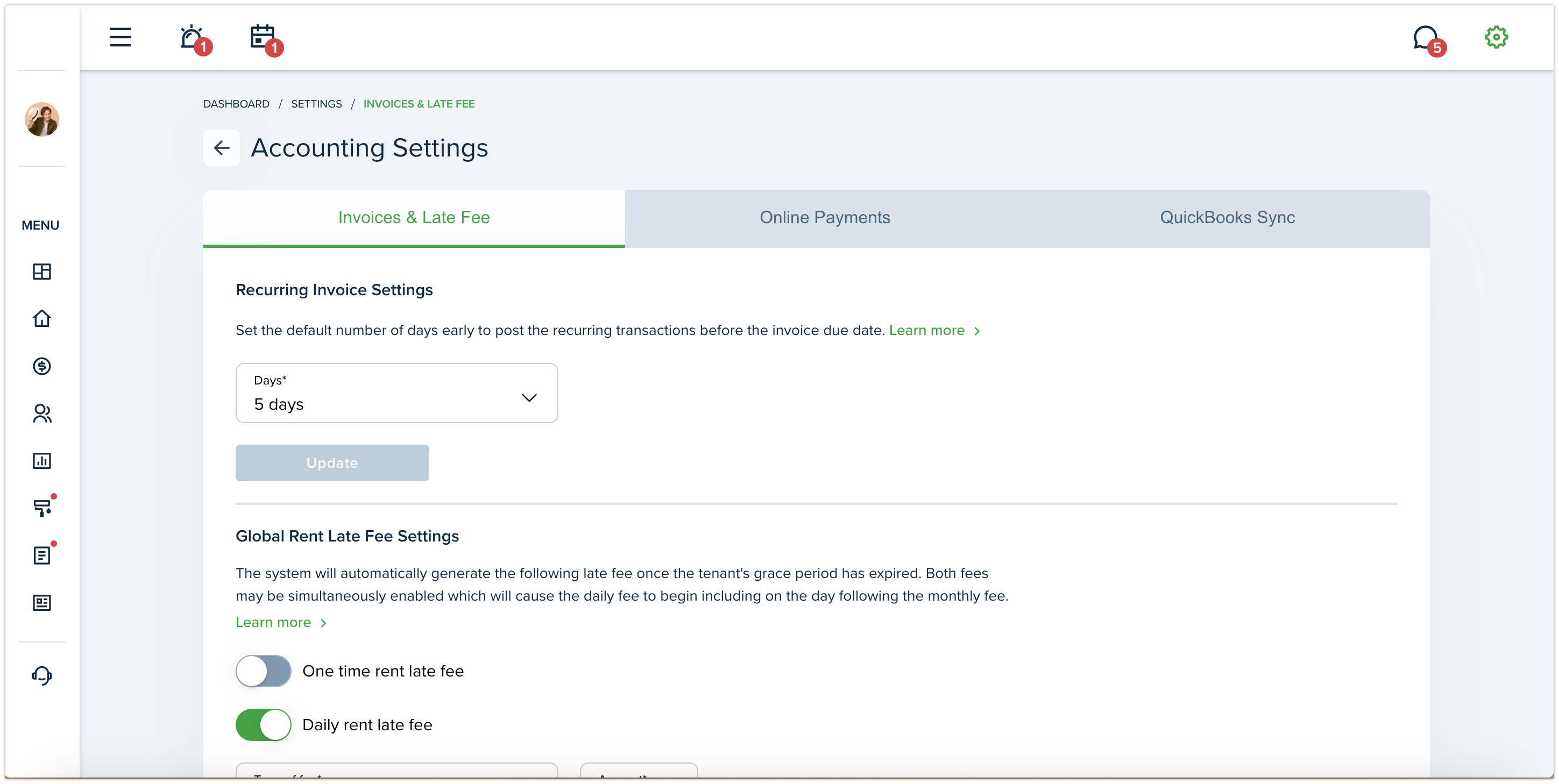Open reminders with the alarm icon
Viewport: 1559px width, 784px height.
192,38
